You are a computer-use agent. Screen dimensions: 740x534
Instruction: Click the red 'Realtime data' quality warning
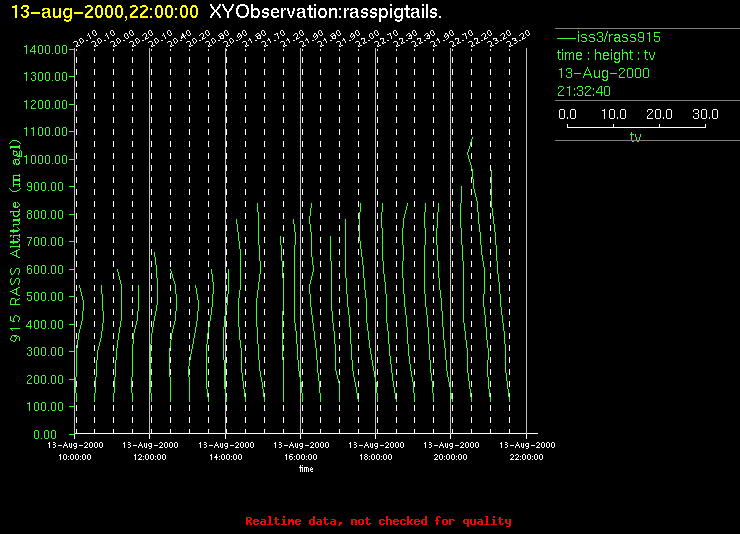pyautogui.click(x=378, y=521)
